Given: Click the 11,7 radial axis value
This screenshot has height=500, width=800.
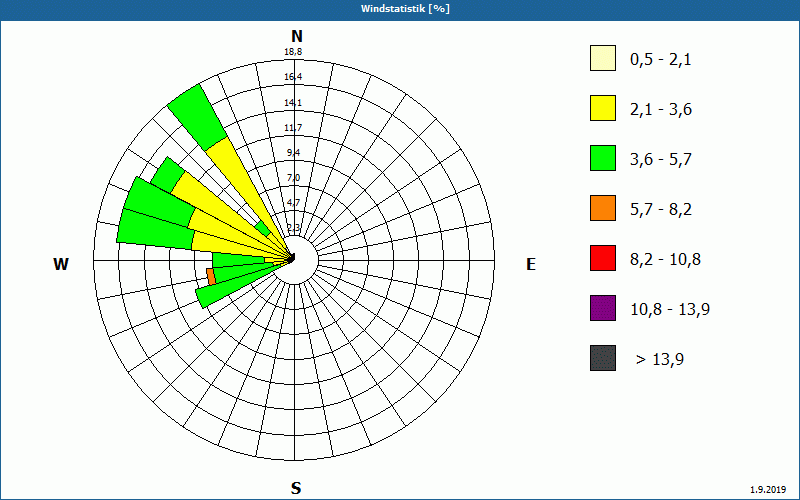Looking at the screenshot, I should pyautogui.click(x=293, y=128).
